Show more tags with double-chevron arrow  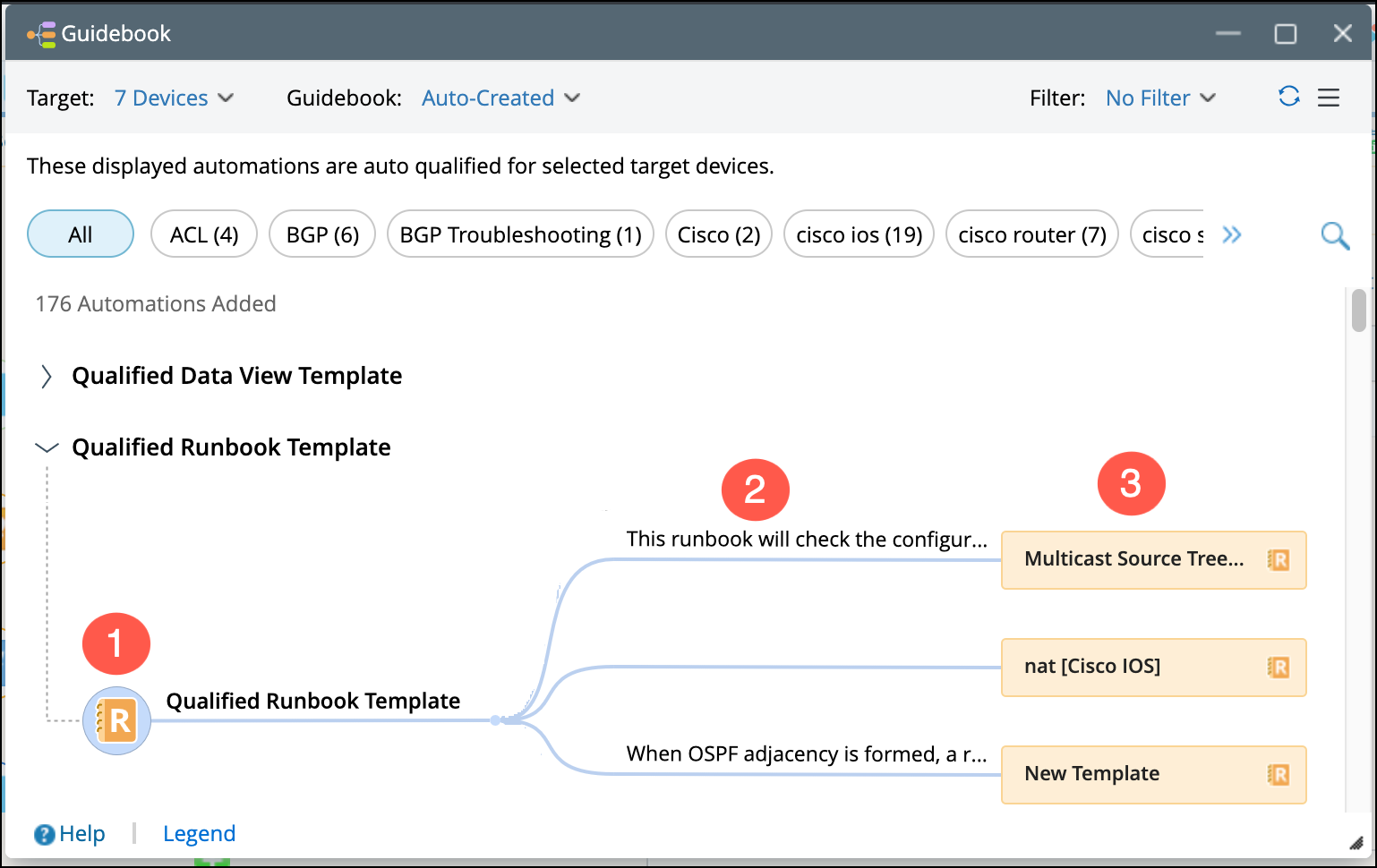1232,234
